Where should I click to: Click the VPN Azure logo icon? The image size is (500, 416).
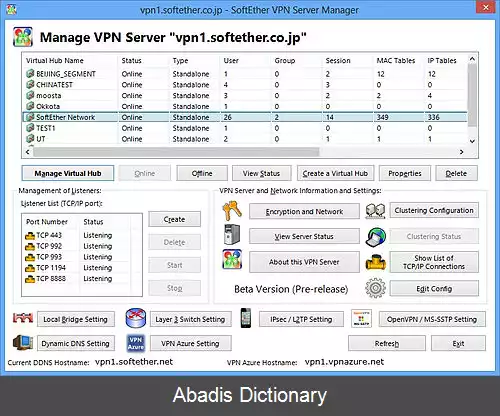[x=136, y=343]
